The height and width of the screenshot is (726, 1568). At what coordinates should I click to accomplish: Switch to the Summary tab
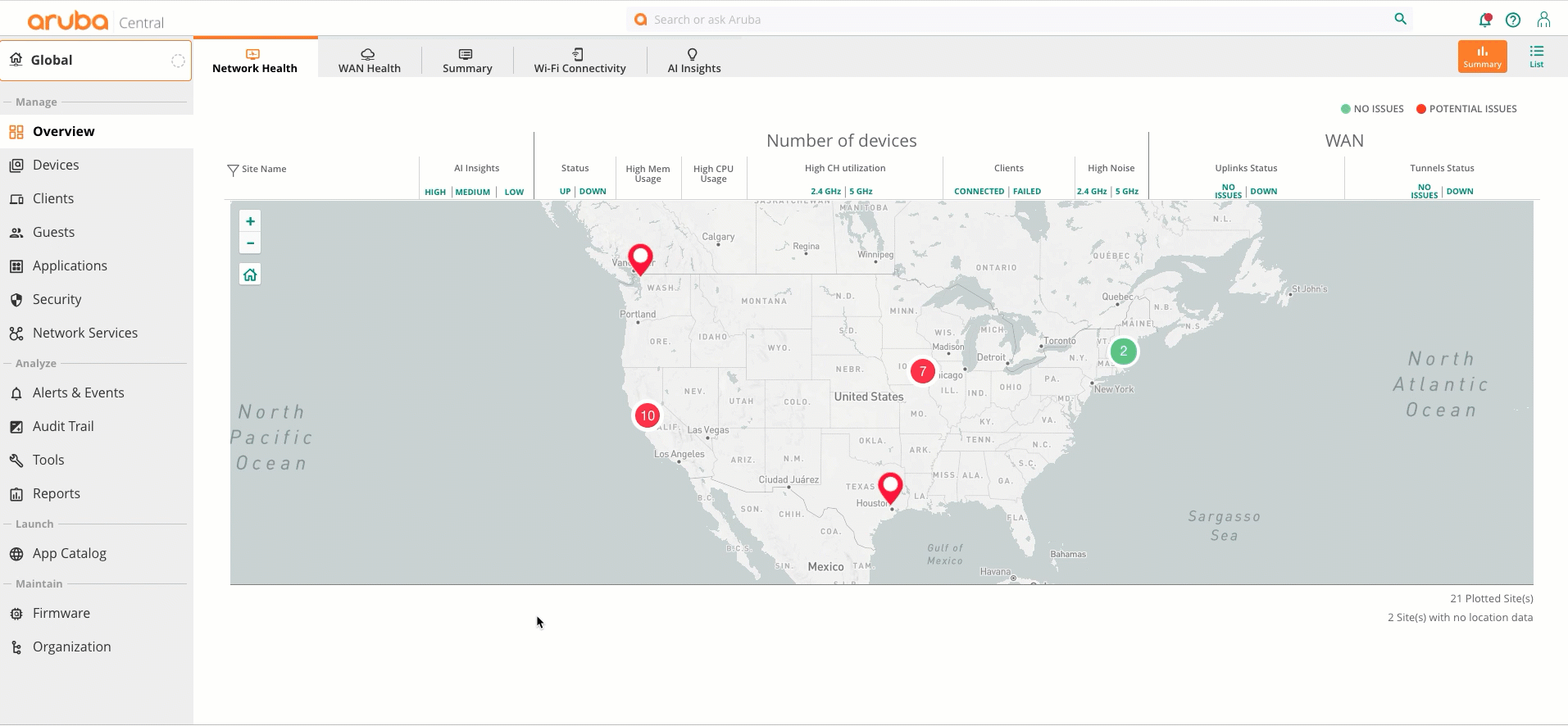[467, 60]
